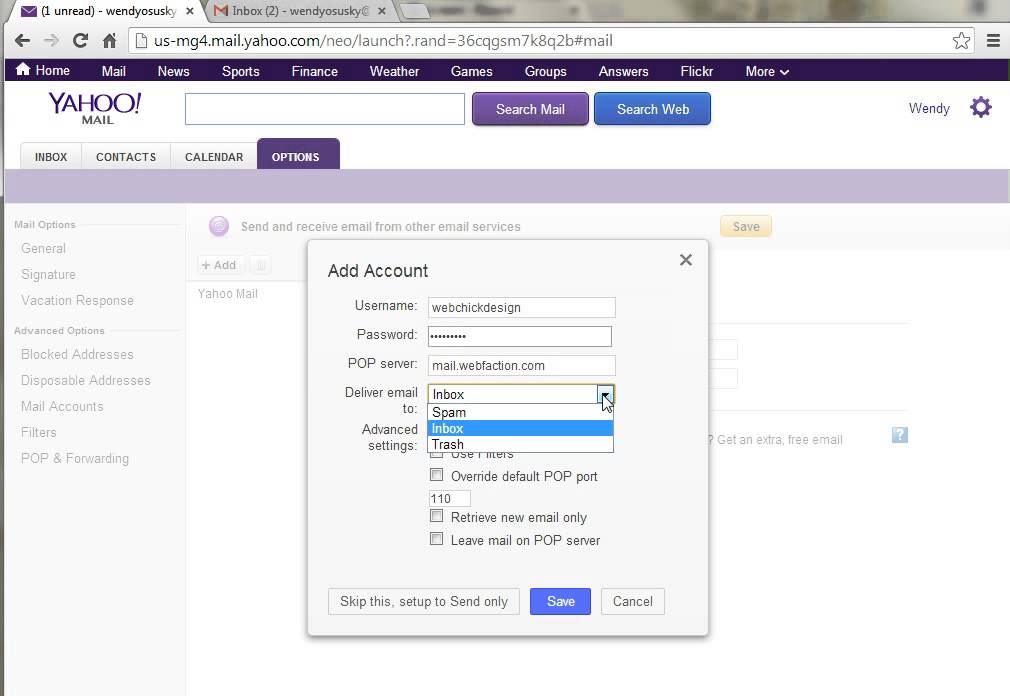Click the Username input field
Viewport: 1010px width, 696px height.
point(520,307)
